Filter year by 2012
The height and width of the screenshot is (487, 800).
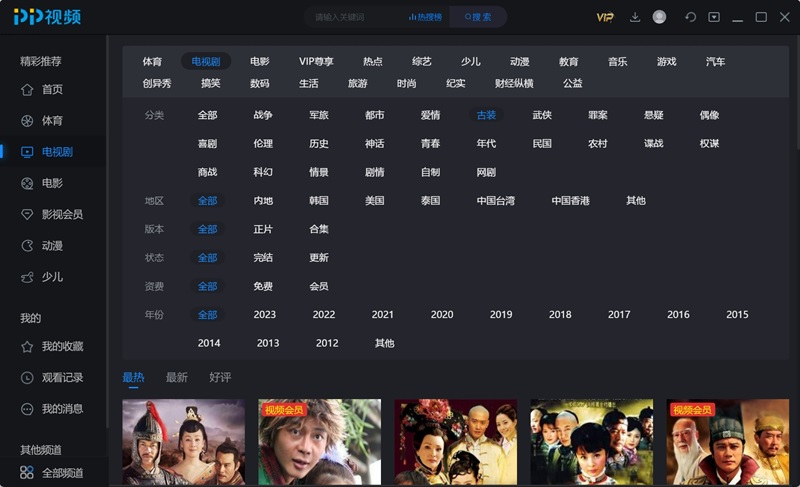coord(327,343)
